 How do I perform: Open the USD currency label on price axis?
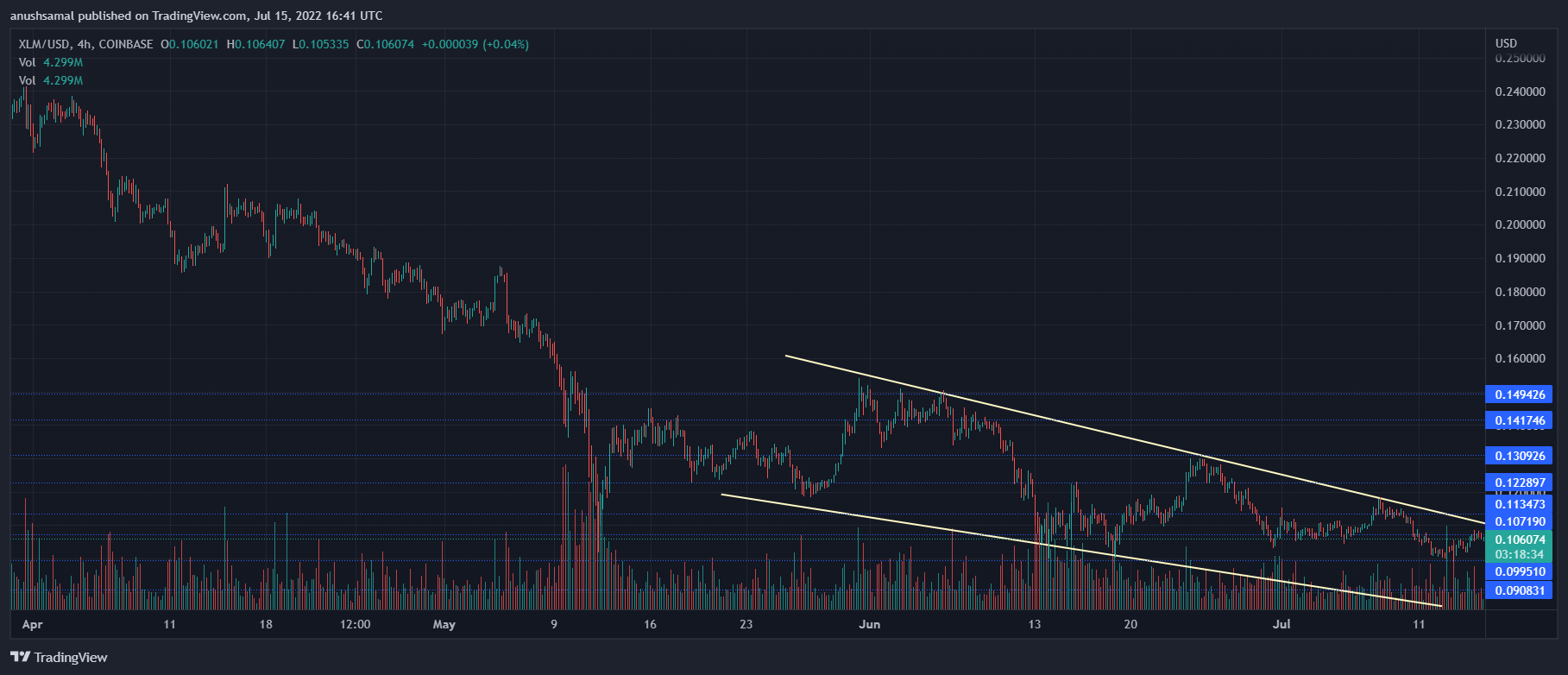(x=1506, y=43)
